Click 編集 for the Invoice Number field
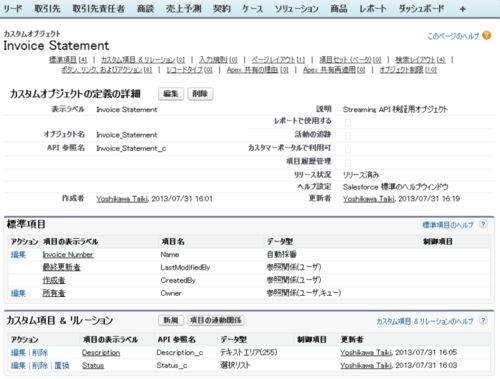Image resolution: width=500 pixels, height=379 pixels. 18,255
